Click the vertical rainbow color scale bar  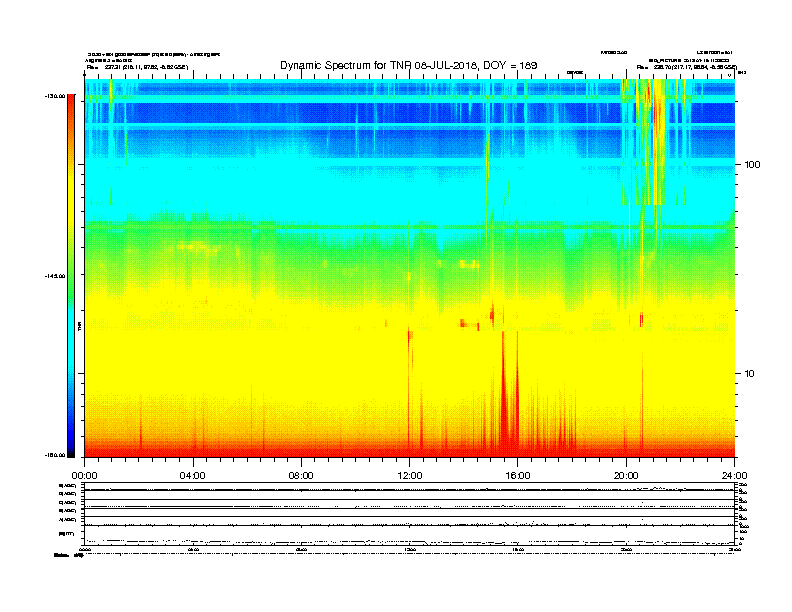(x=71, y=276)
